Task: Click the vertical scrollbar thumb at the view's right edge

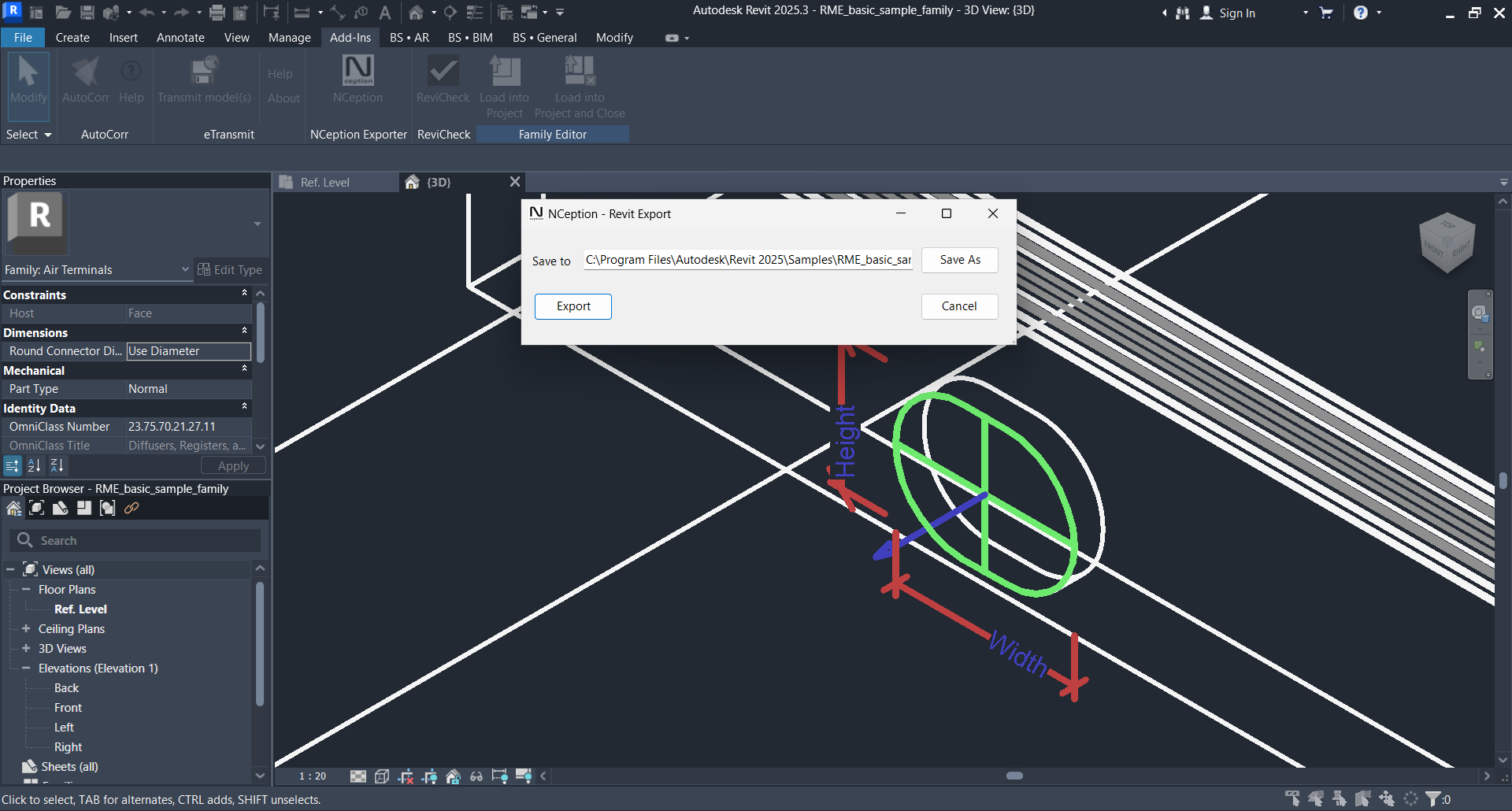Action: coord(1503,480)
